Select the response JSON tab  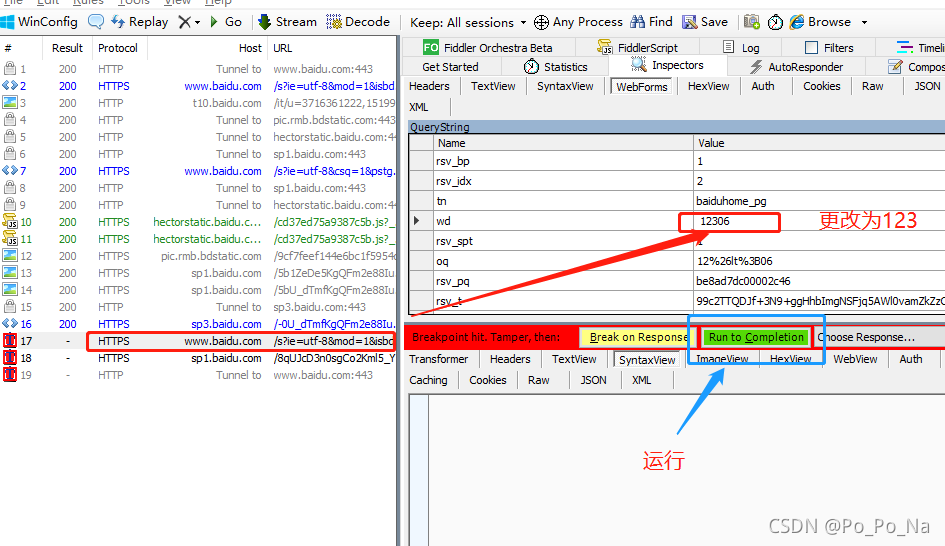pyautogui.click(x=593, y=380)
